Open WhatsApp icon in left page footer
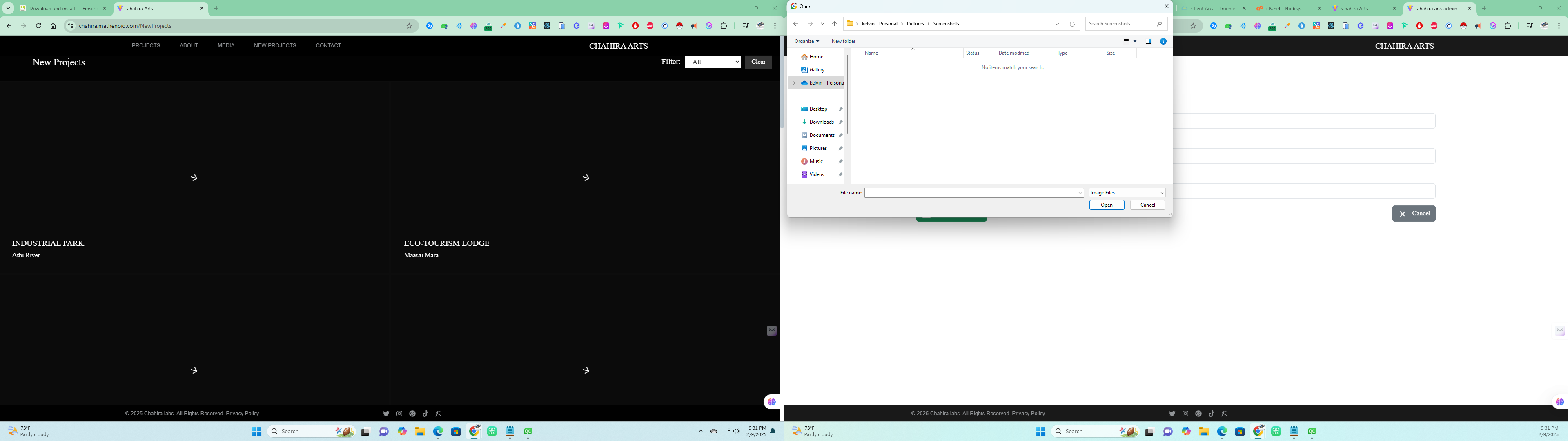The height and width of the screenshot is (441, 1568). pos(438,414)
